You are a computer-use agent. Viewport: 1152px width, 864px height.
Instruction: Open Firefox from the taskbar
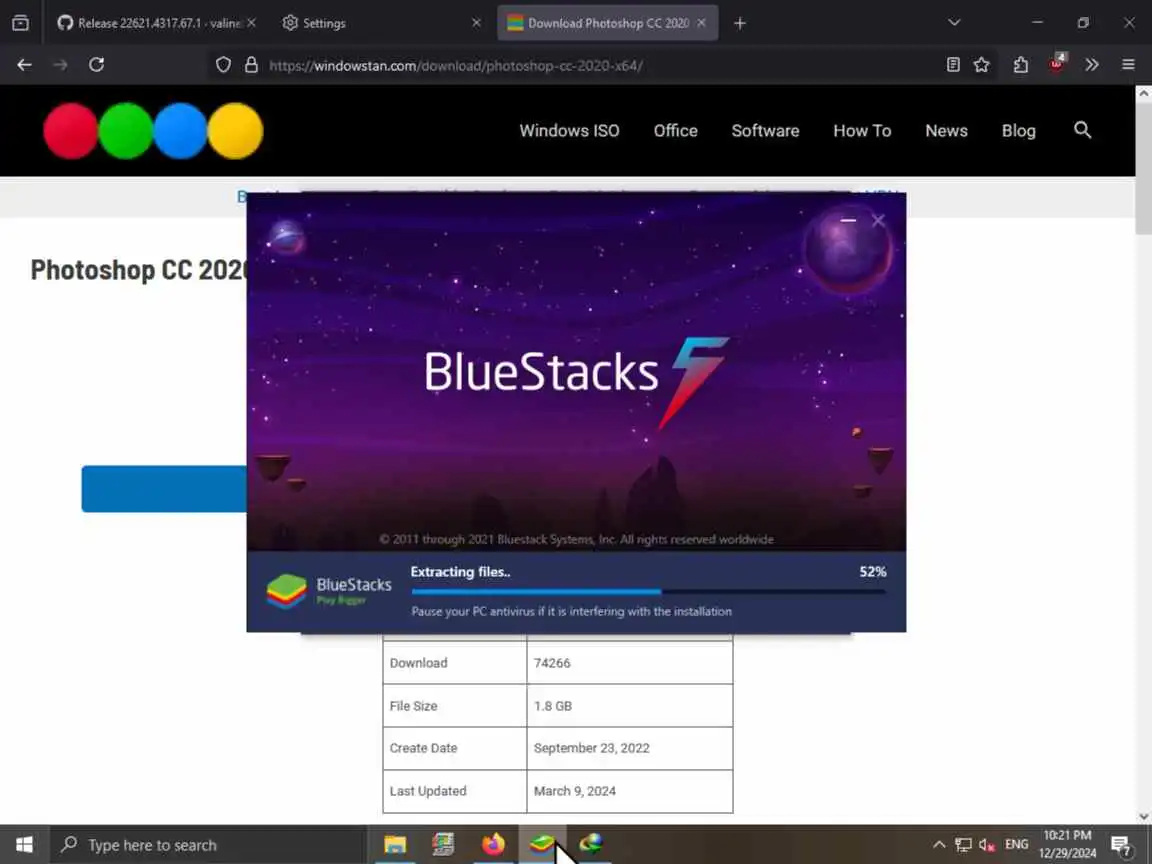[493, 845]
